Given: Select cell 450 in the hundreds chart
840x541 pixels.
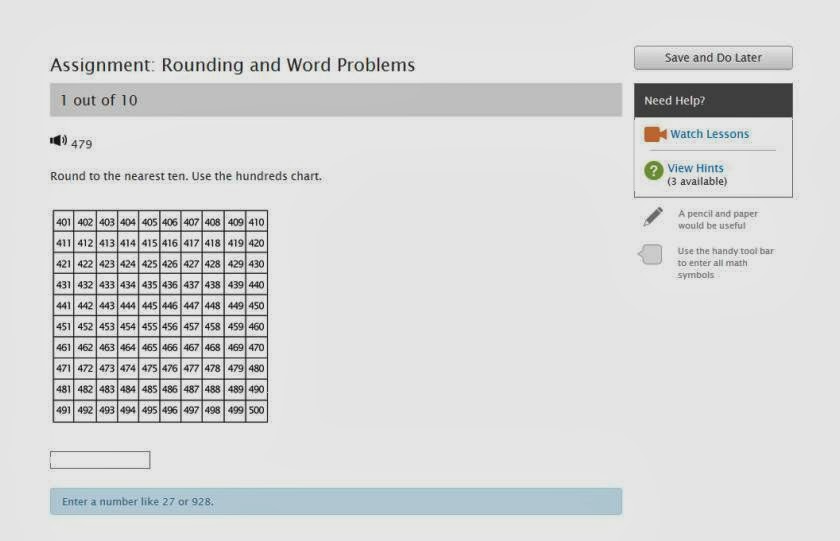Looking at the screenshot, I should pyautogui.click(x=257, y=306).
